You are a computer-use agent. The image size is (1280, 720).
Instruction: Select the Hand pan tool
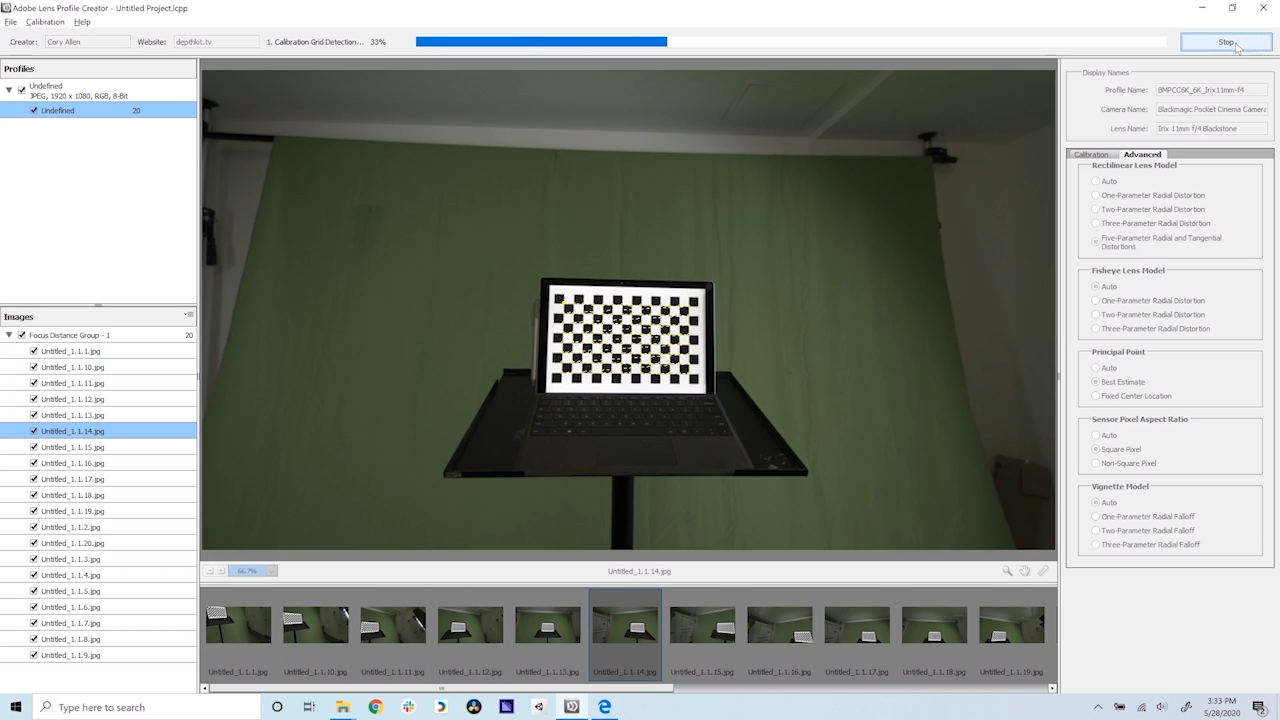coord(1024,570)
